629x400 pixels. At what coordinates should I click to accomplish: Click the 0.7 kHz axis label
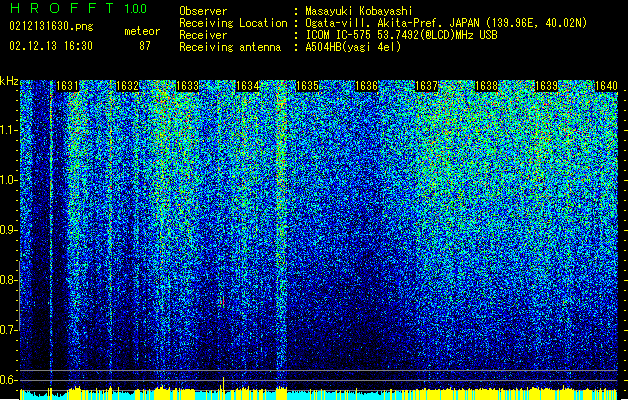point(8,330)
